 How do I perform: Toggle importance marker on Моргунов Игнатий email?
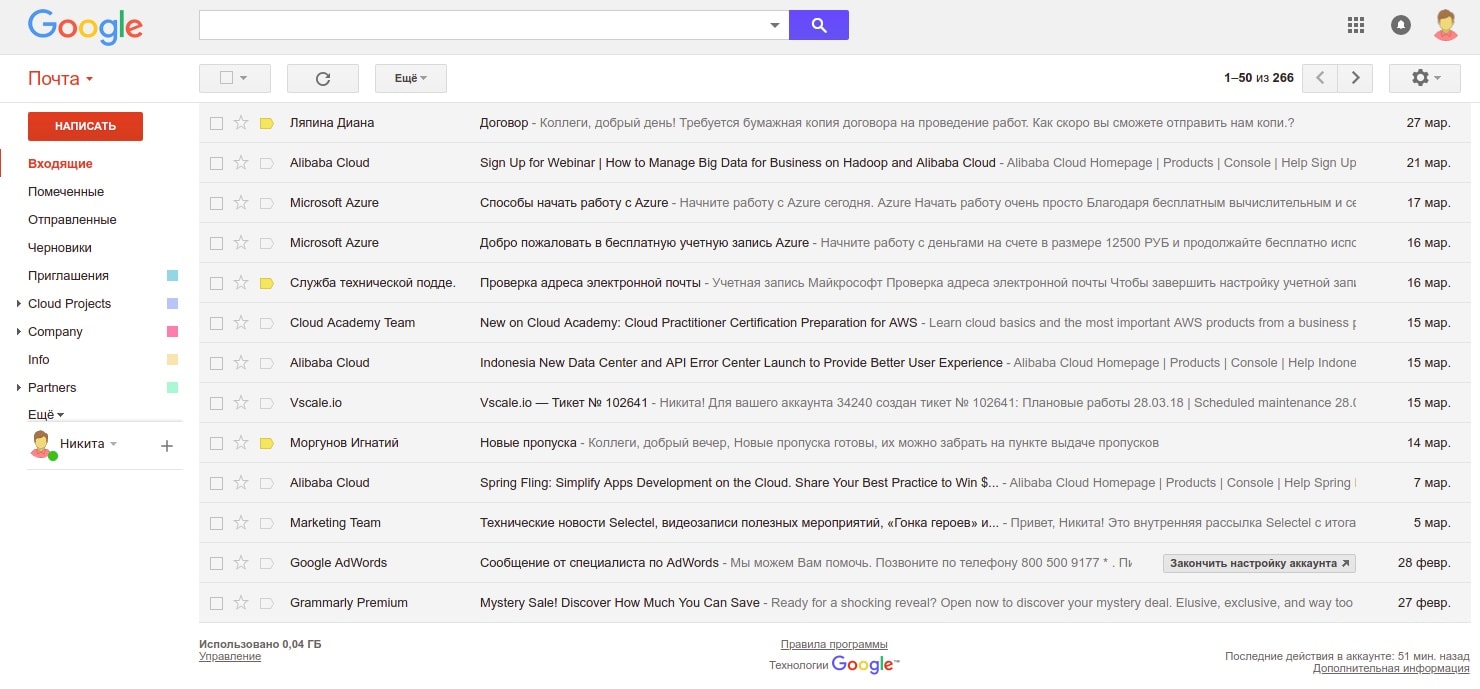click(267, 443)
